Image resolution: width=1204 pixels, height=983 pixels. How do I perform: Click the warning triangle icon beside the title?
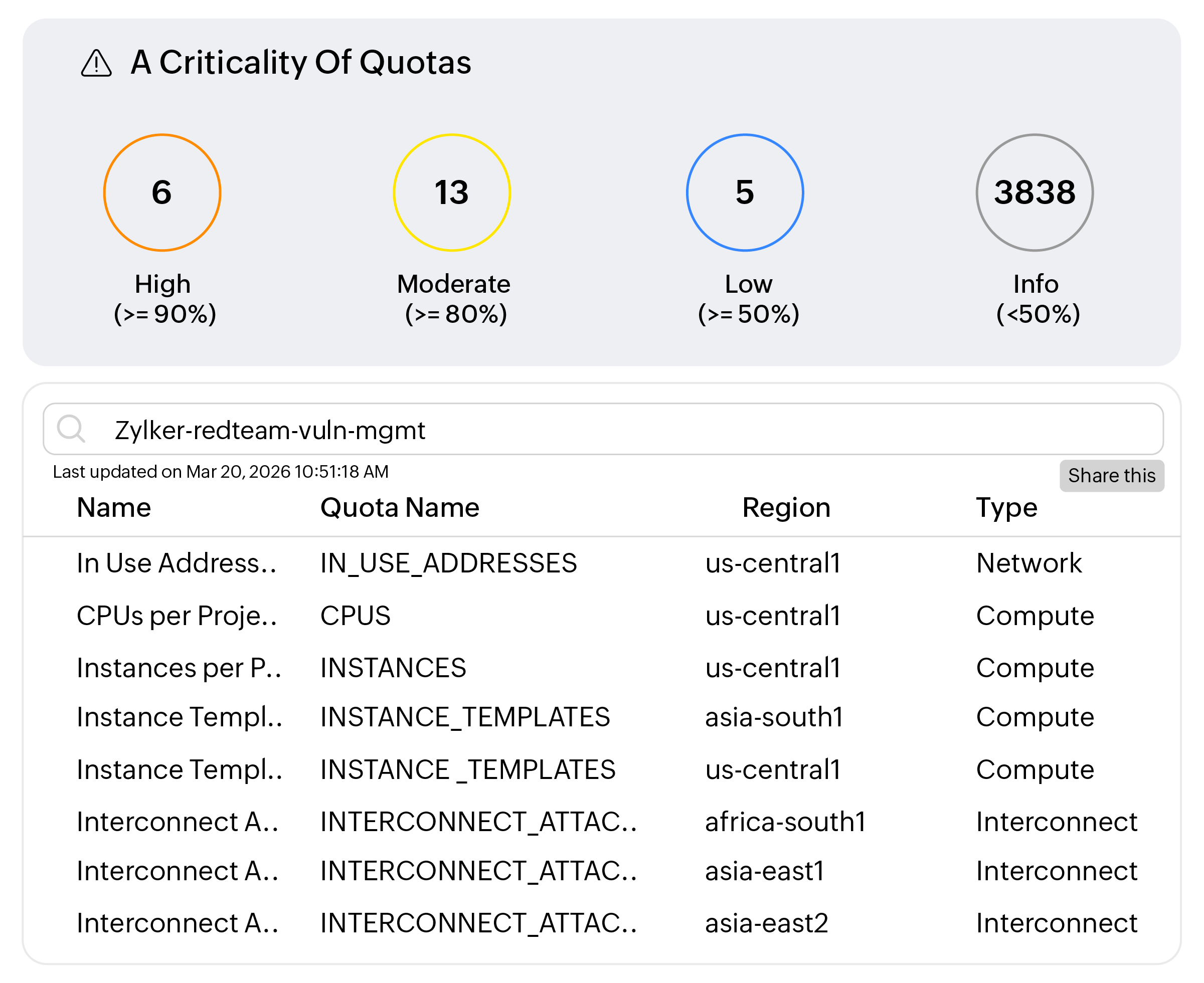click(x=96, y=63)
